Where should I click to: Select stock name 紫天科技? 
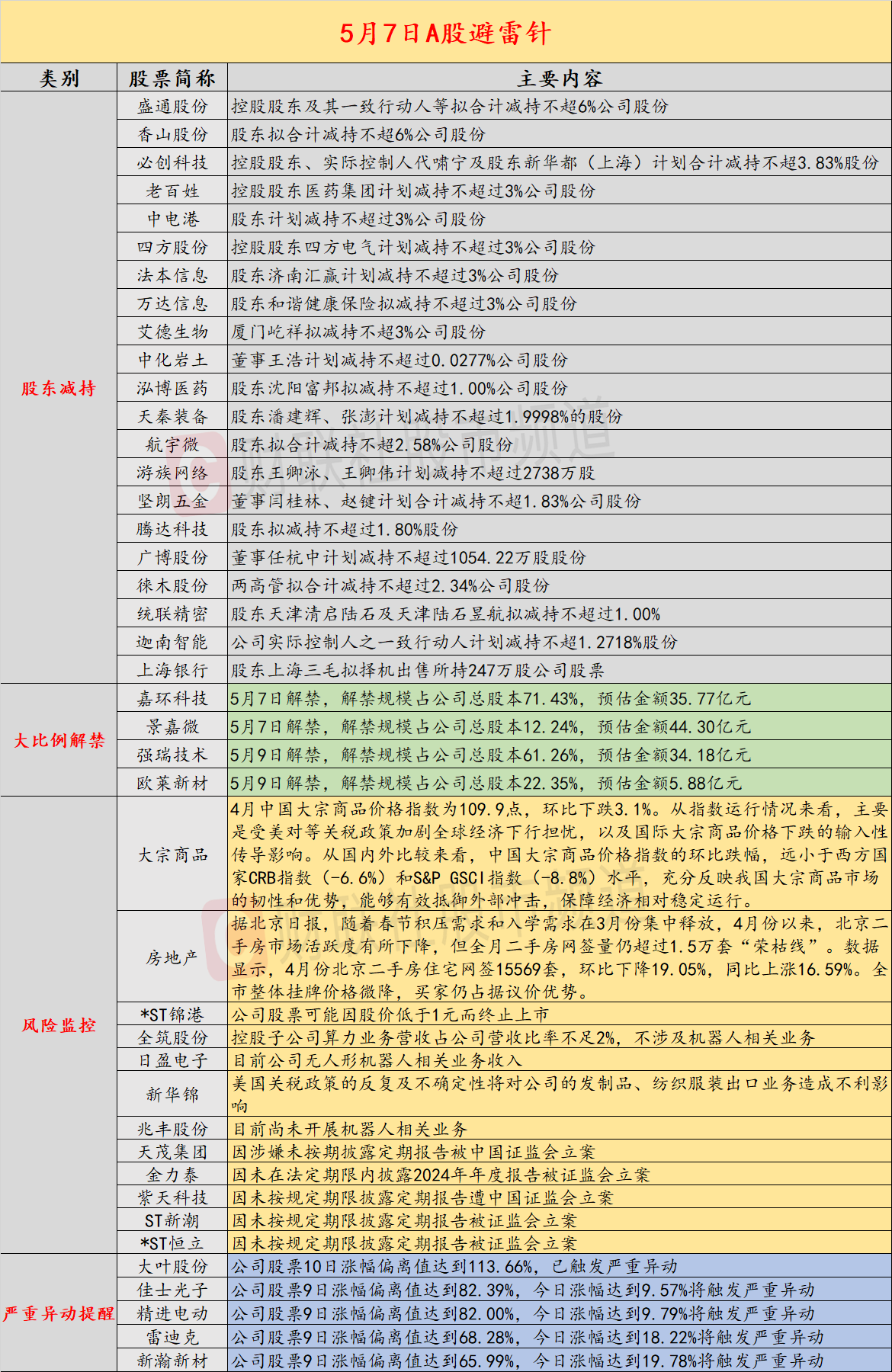(172, 1198)
